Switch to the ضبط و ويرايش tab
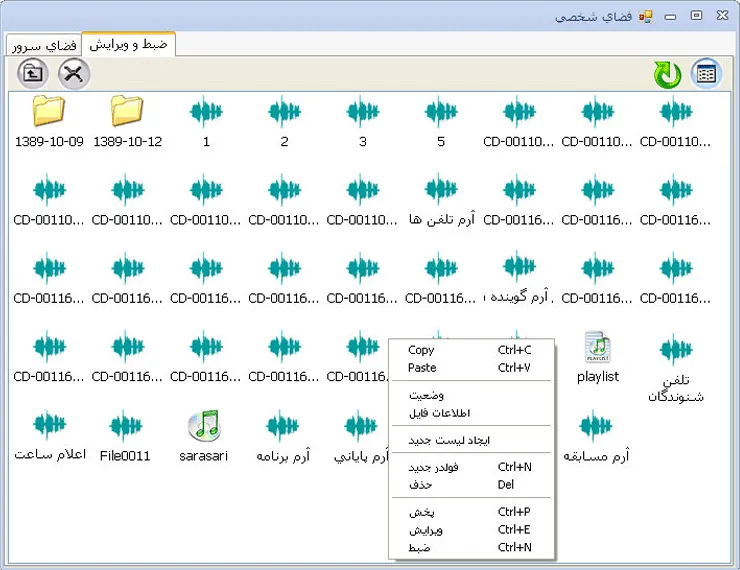Image resolution: width=740 pixels, height=570 pixels. [x=128, y=44]
